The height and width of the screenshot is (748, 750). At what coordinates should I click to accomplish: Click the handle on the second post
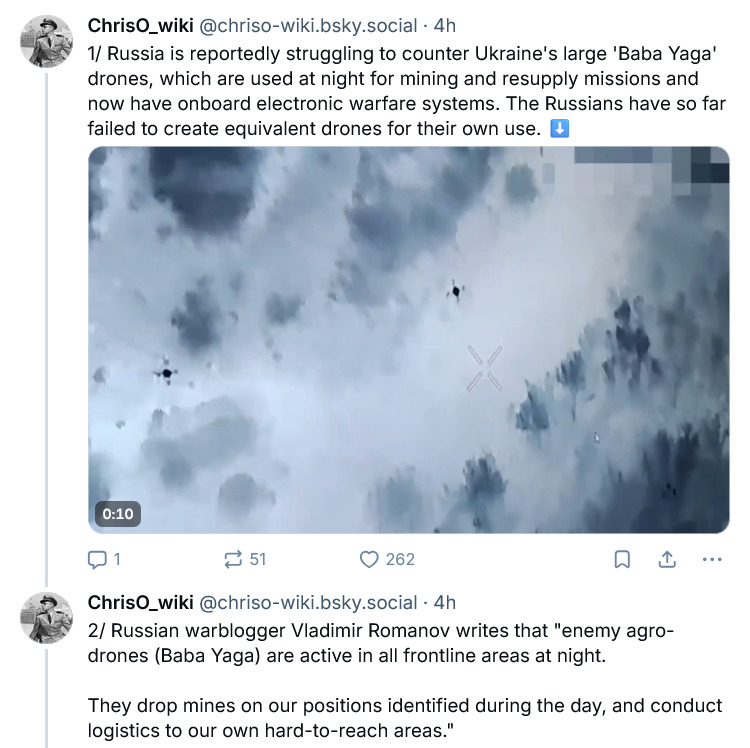pos(308,602)
